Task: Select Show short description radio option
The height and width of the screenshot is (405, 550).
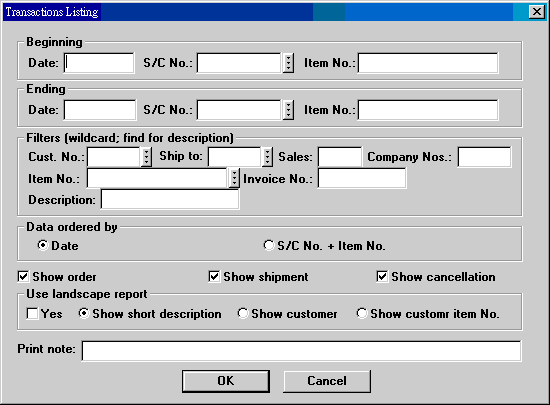Action: click(84, 313)
